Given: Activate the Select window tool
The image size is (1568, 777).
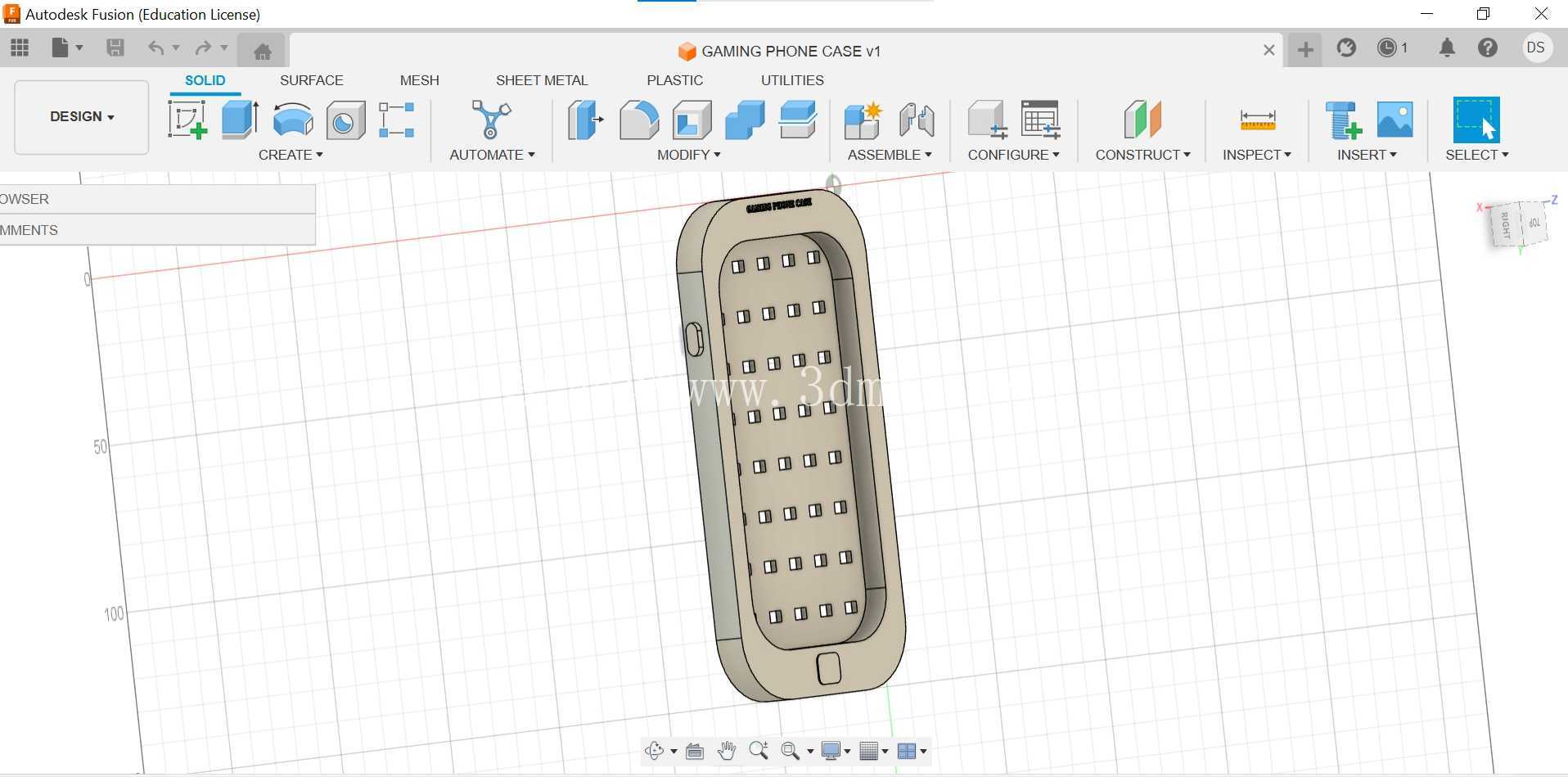Looking at the screenshot, I should (x=1476, y=120).
